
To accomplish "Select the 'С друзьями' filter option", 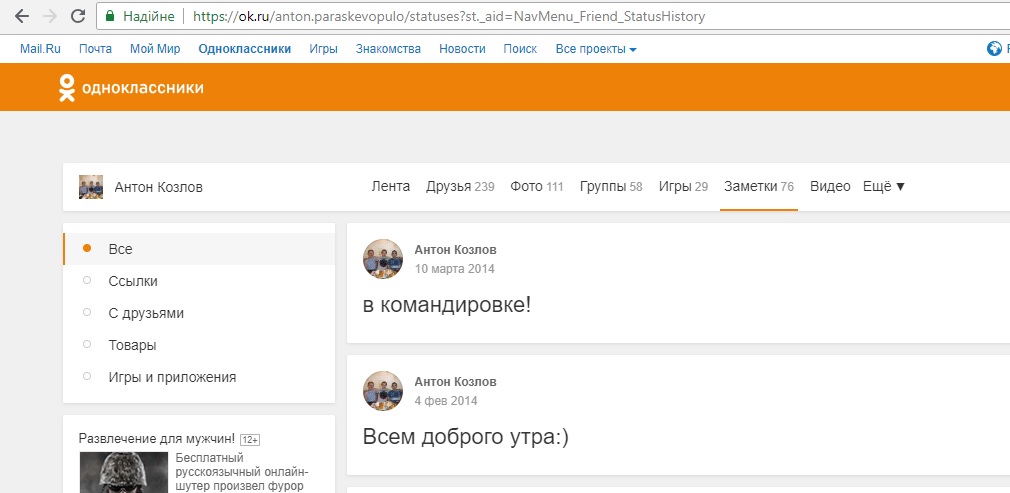I will tap(145, 313).
